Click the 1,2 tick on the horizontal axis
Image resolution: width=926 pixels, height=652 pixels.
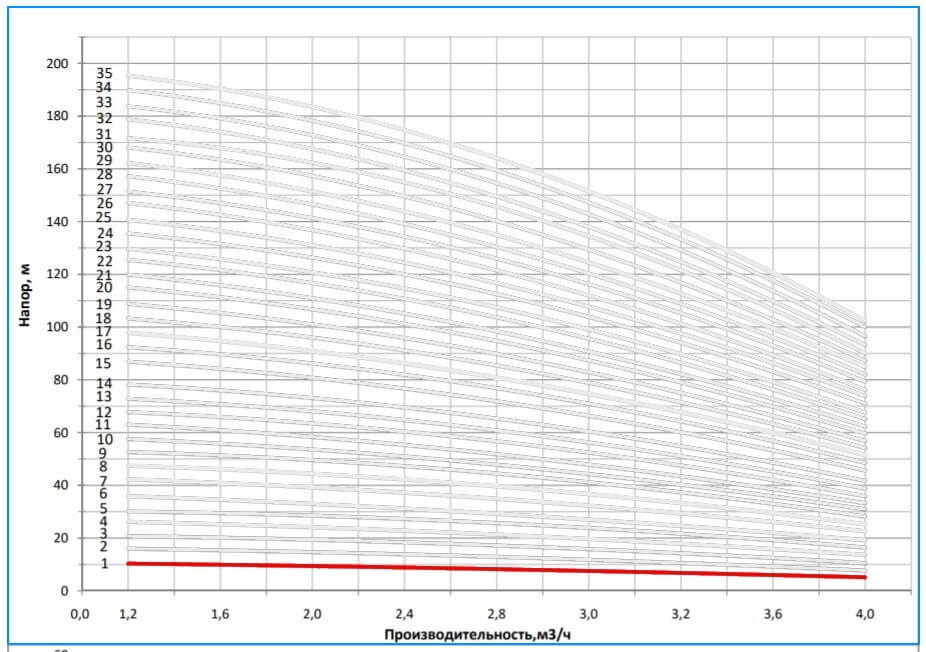[128, 611]
